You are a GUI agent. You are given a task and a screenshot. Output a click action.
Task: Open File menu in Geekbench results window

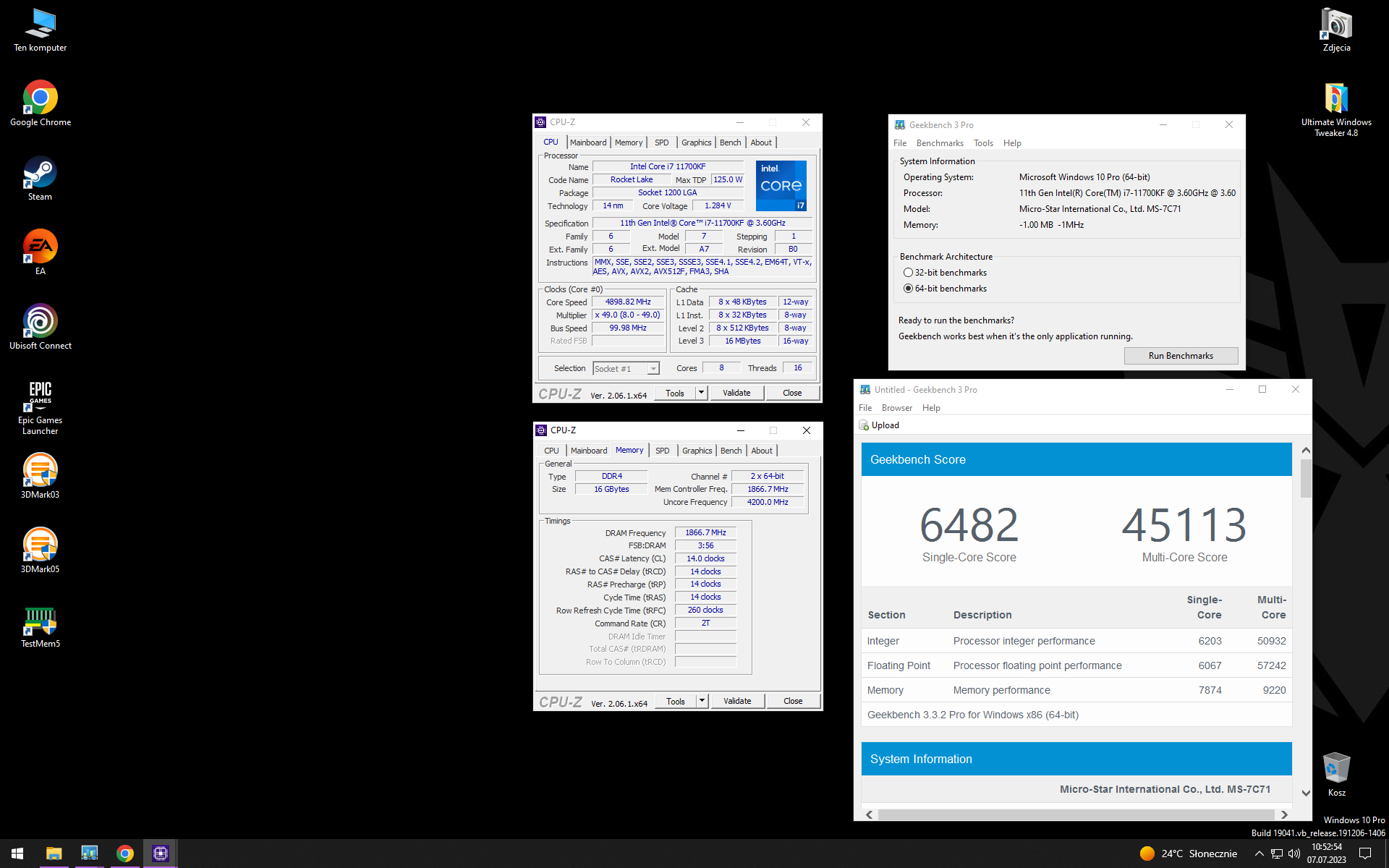[865, 408]
